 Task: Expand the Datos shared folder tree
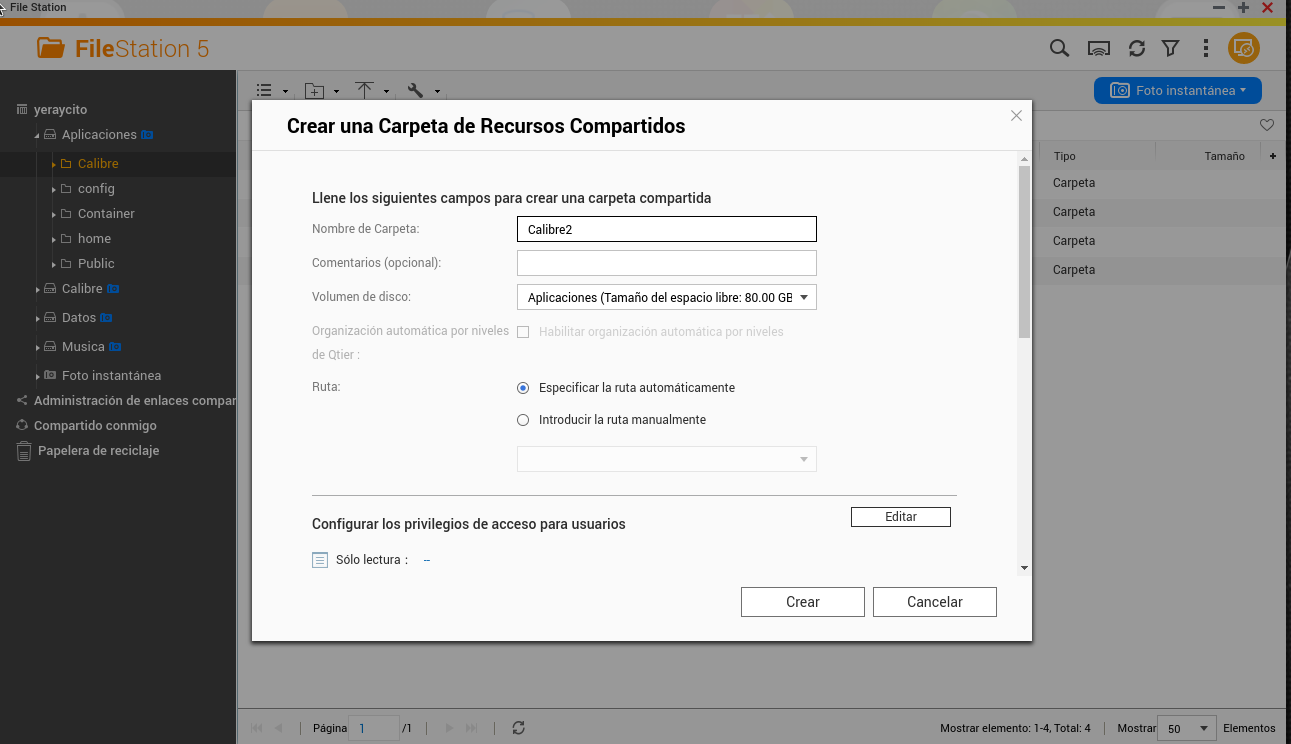point(38,318)
